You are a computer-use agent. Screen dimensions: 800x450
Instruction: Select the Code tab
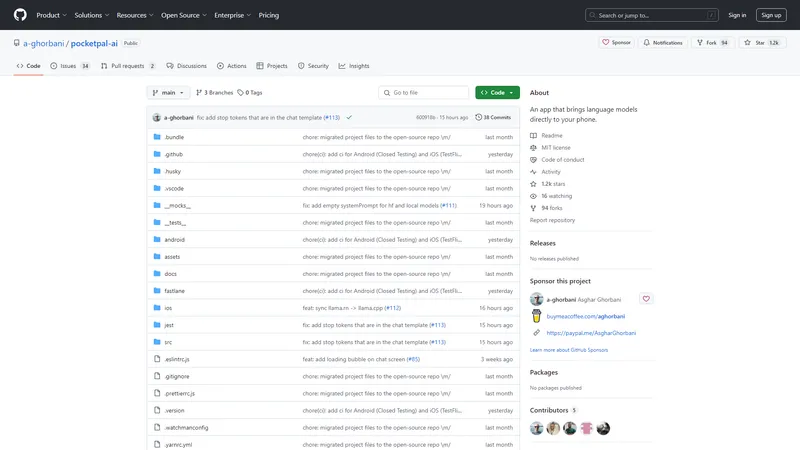29,66
